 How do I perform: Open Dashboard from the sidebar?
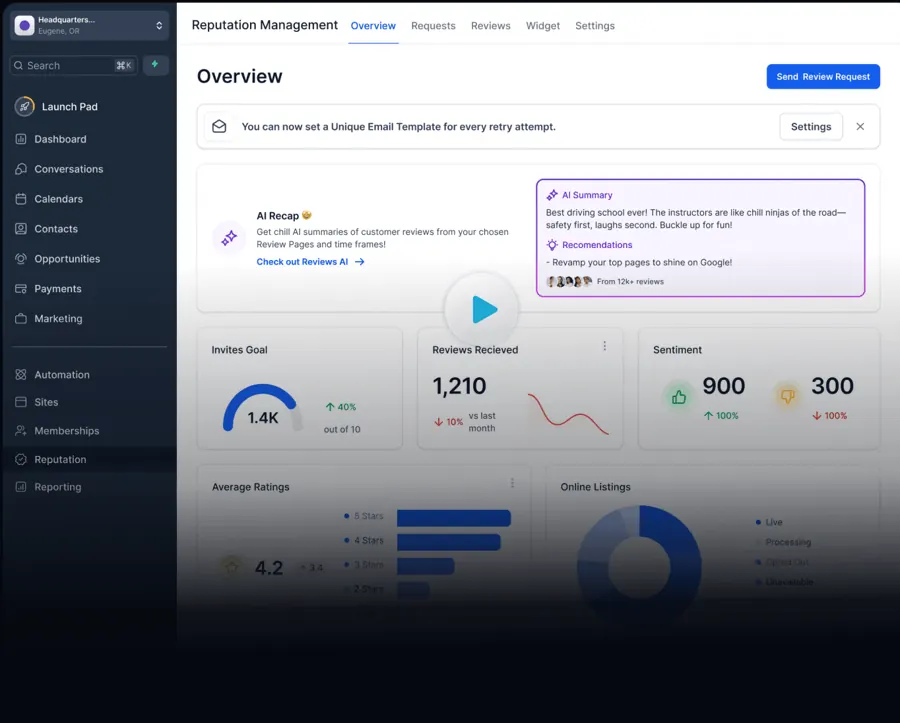60,139
